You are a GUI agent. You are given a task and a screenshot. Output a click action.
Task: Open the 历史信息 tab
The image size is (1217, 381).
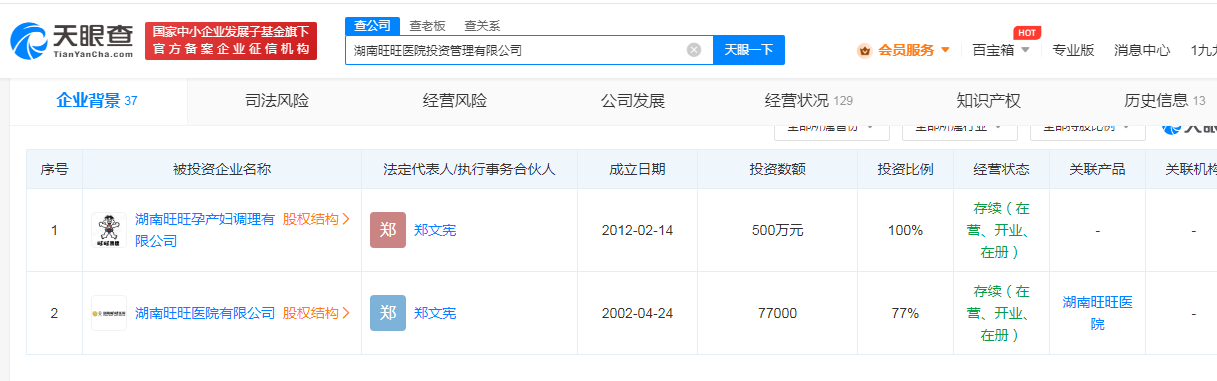[x=1165, y=100]
